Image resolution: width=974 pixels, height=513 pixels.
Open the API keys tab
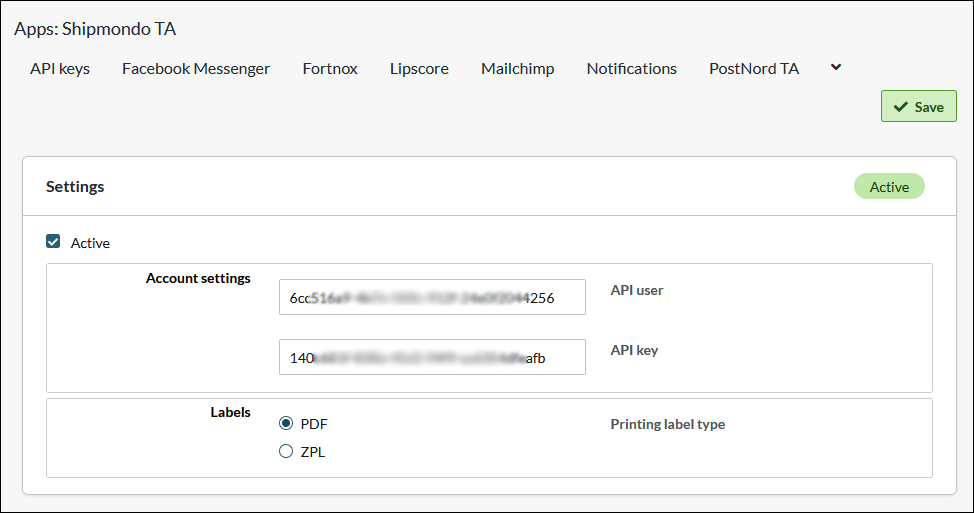[60, 69]
